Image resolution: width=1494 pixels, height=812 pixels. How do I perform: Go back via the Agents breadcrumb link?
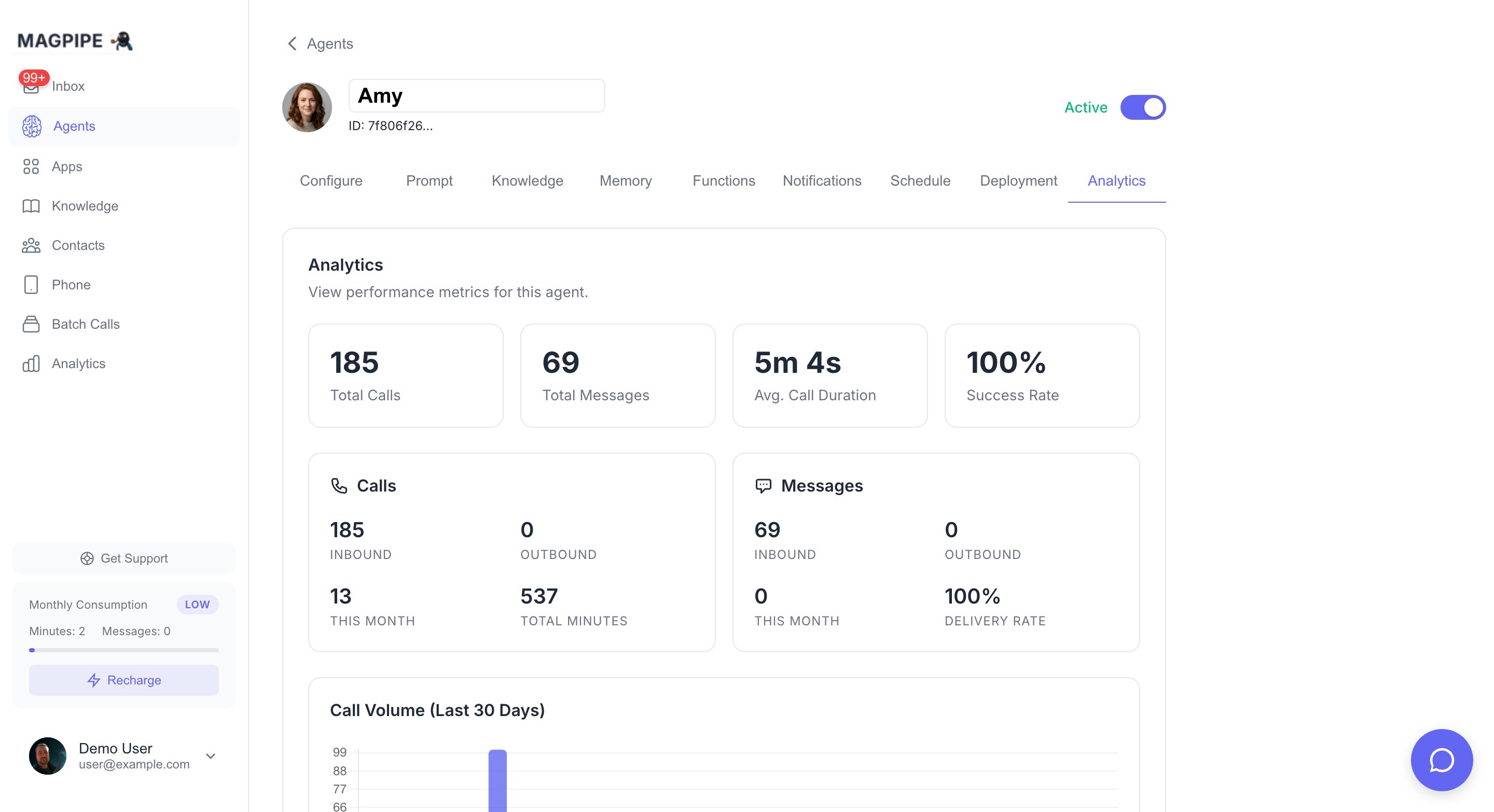point(329,44)
